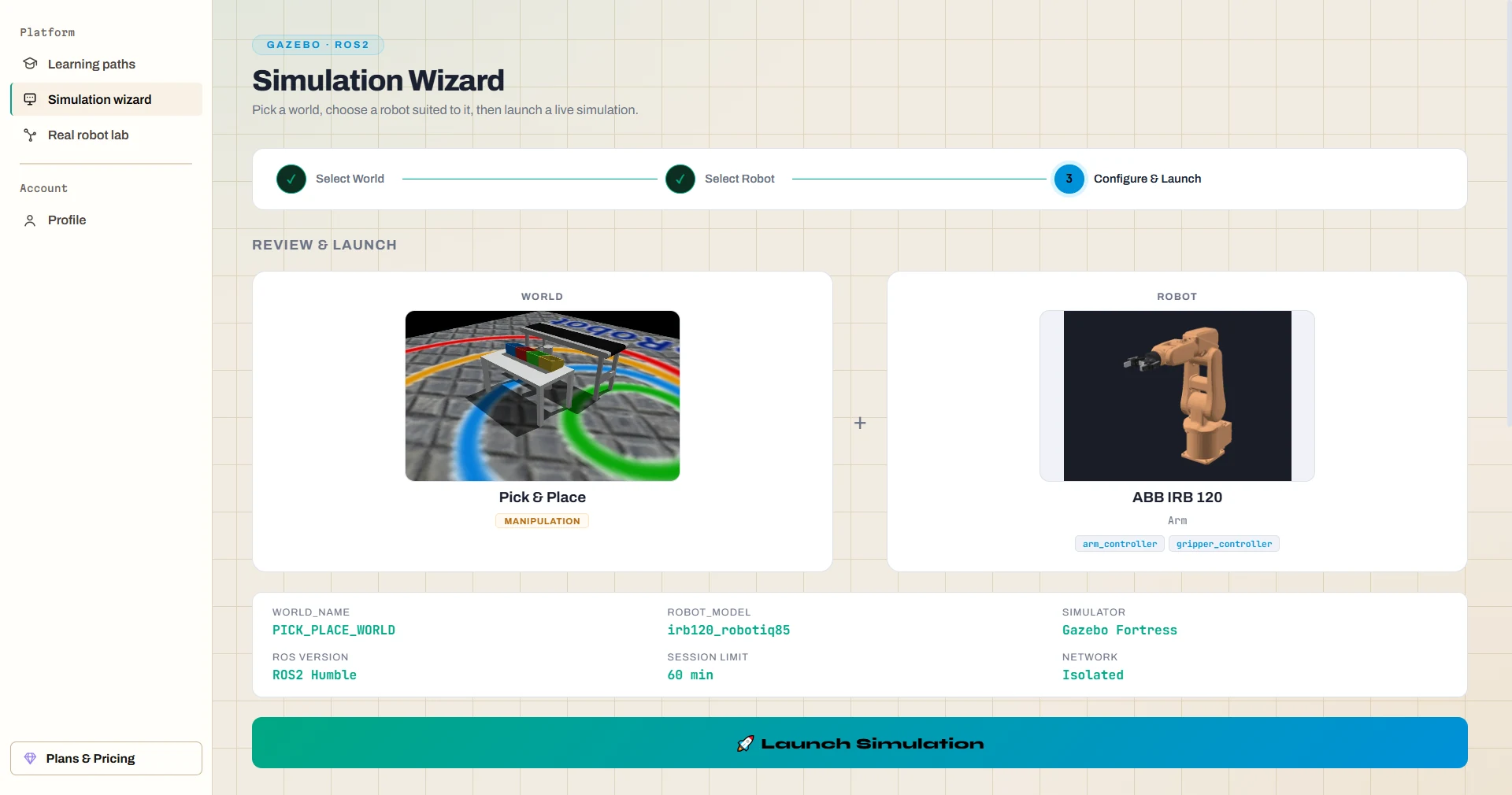This screenshot has height=795, width=1512.
Task: Click the ABB IRB 120 robot thumbnail
Action: pos(1177,396)
